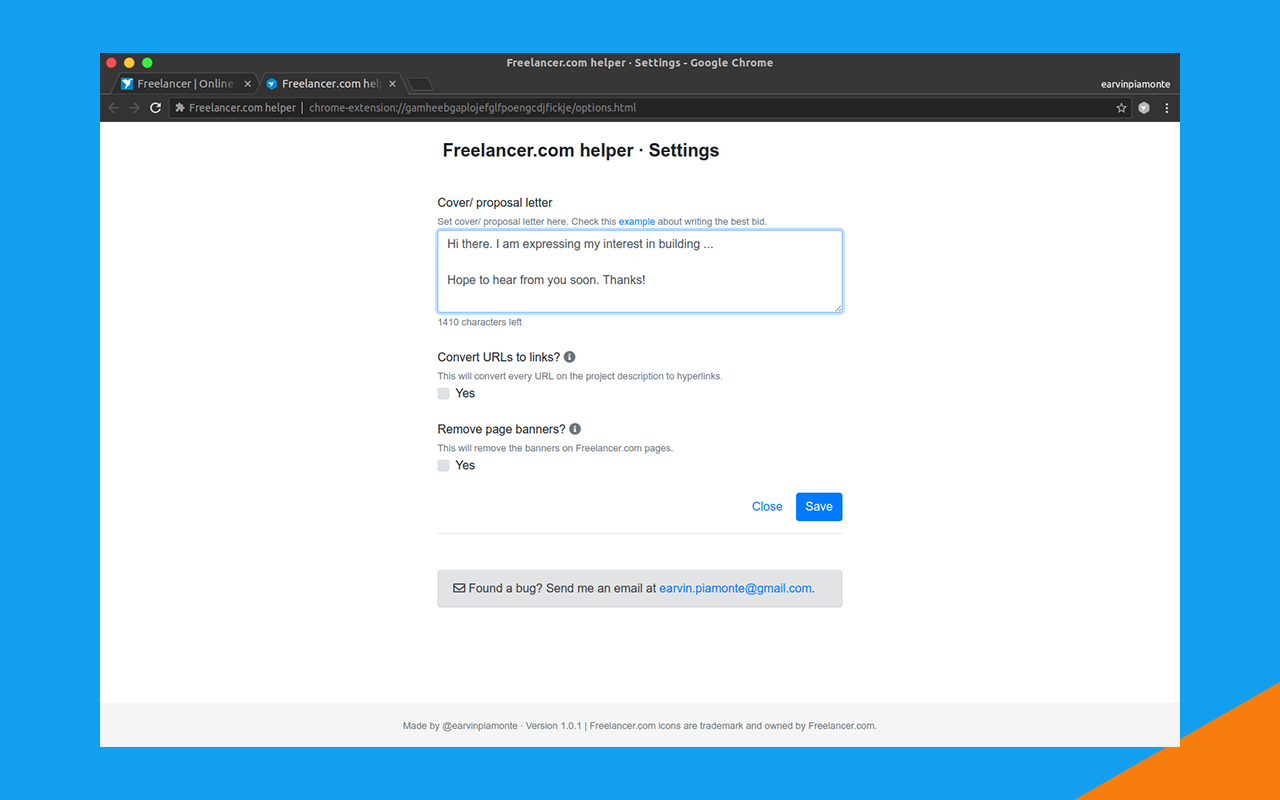Click the chrome-extension URL in the address bar
This screenshot has width=1280, height=800.
click(x=472, y=108)
